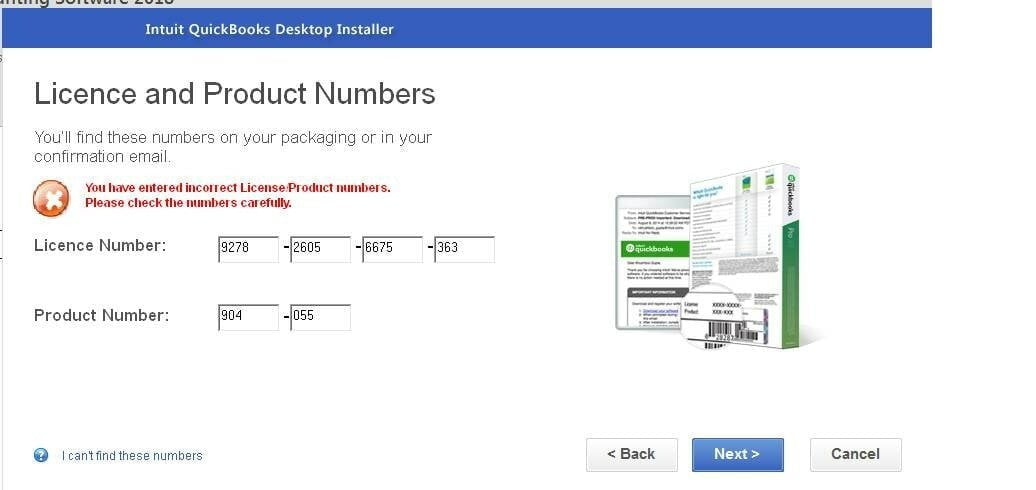Go back with the "< Back" button
1036x490 pixels.
pos(632,454)
